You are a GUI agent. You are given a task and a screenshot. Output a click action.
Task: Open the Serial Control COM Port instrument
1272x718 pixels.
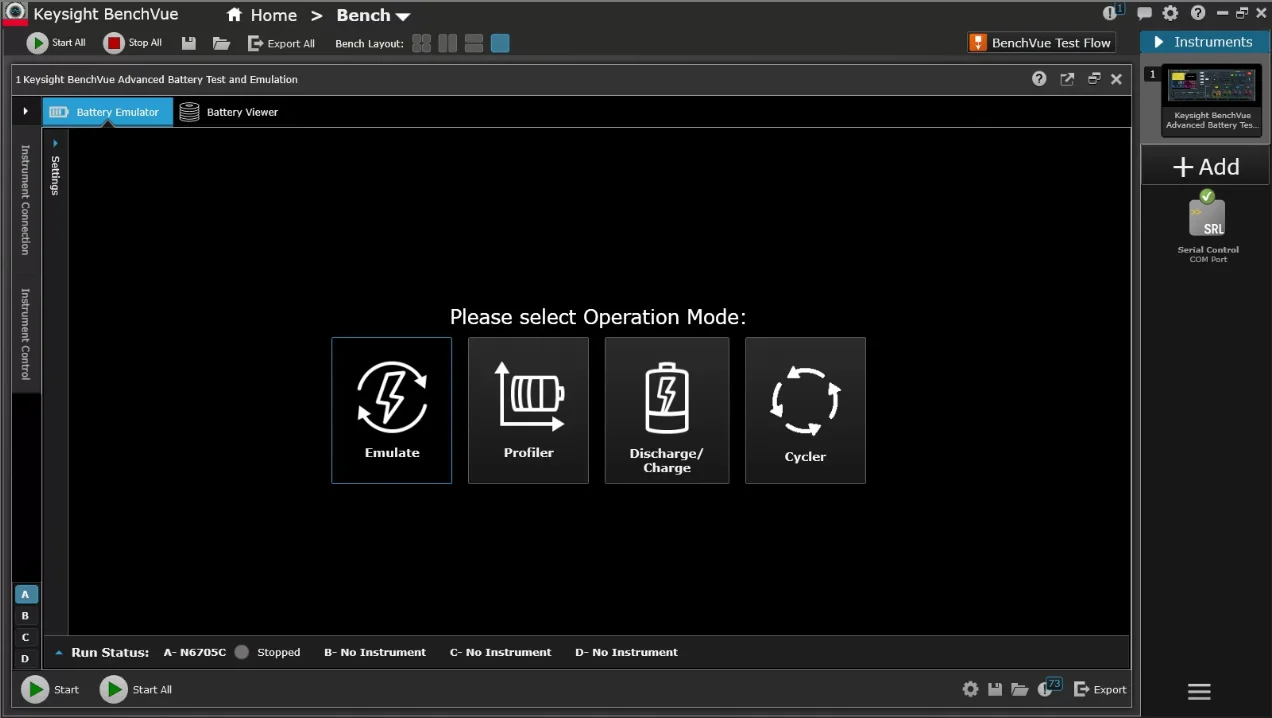1207,227
